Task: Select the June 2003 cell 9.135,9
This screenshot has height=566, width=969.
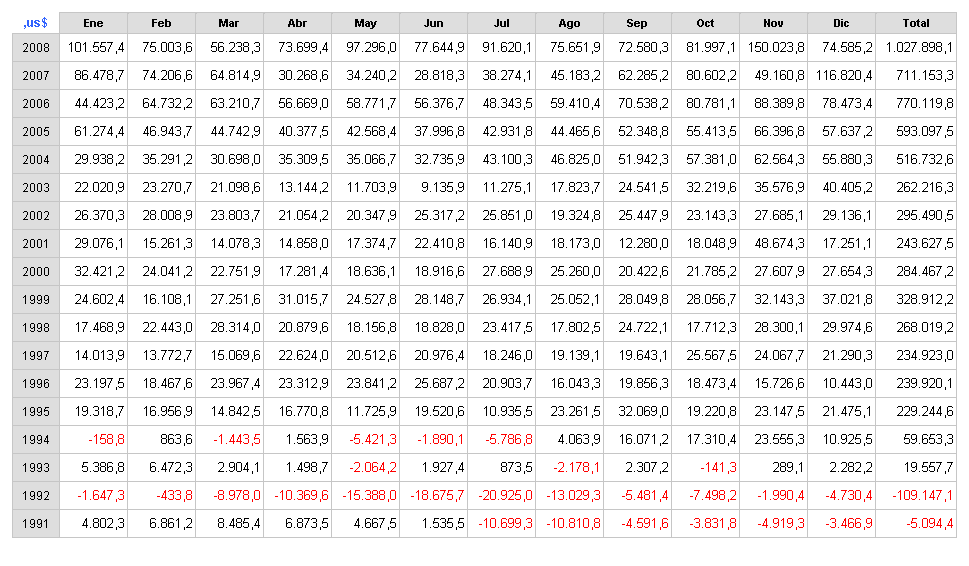Action: click(442, 187)
